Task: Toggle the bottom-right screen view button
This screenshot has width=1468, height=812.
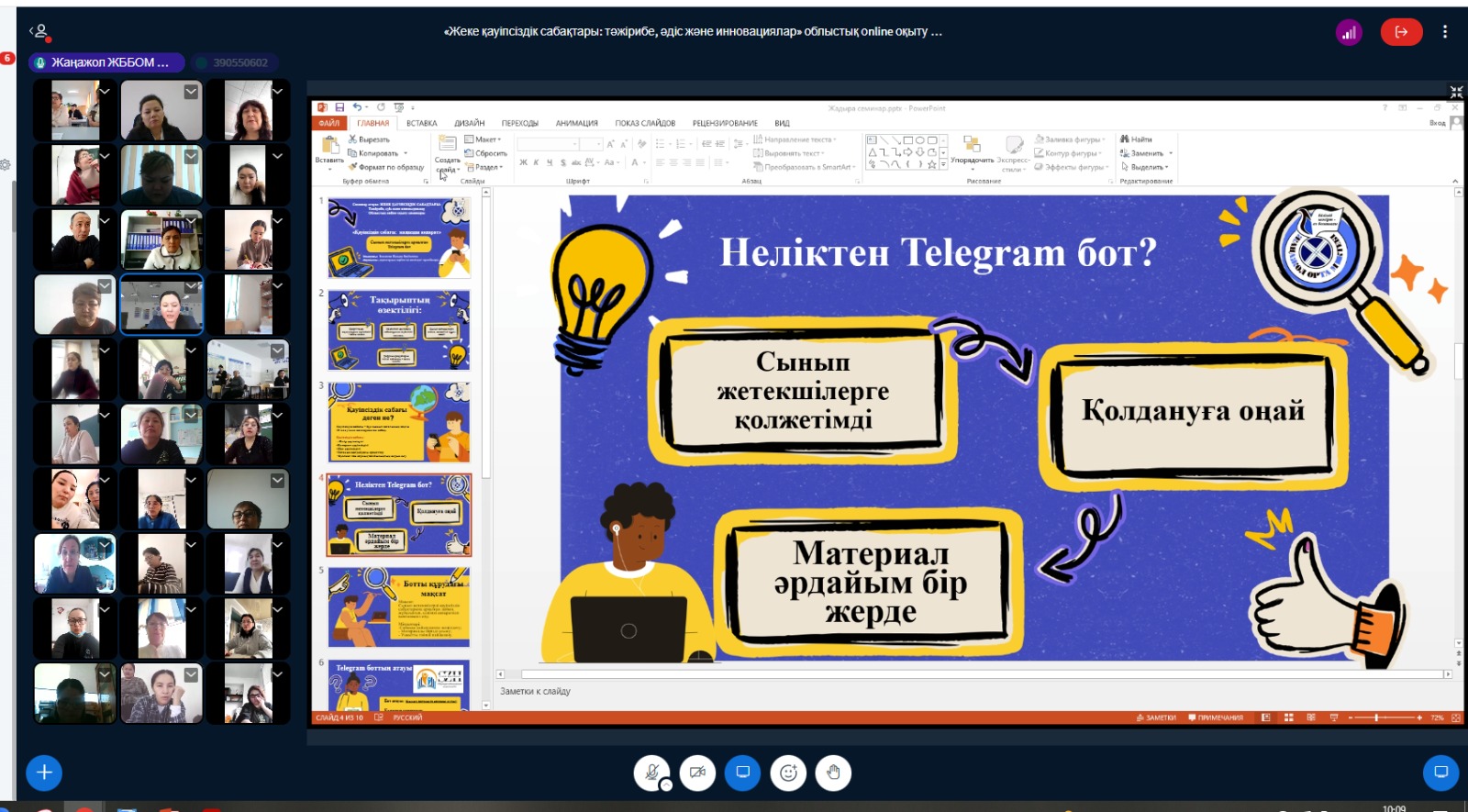Action: coord(1440,773)
